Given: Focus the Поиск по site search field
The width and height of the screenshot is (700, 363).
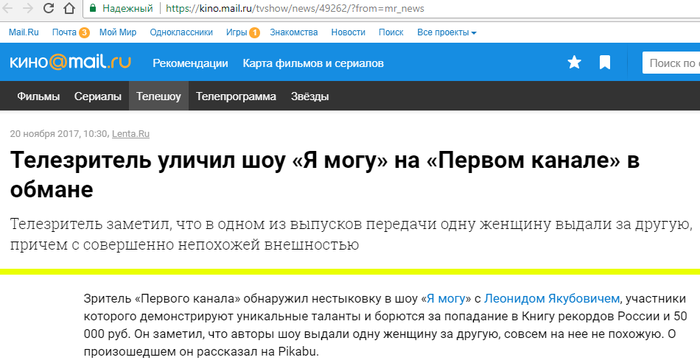Looking at the screenshot, I should [x=671, y=63].
